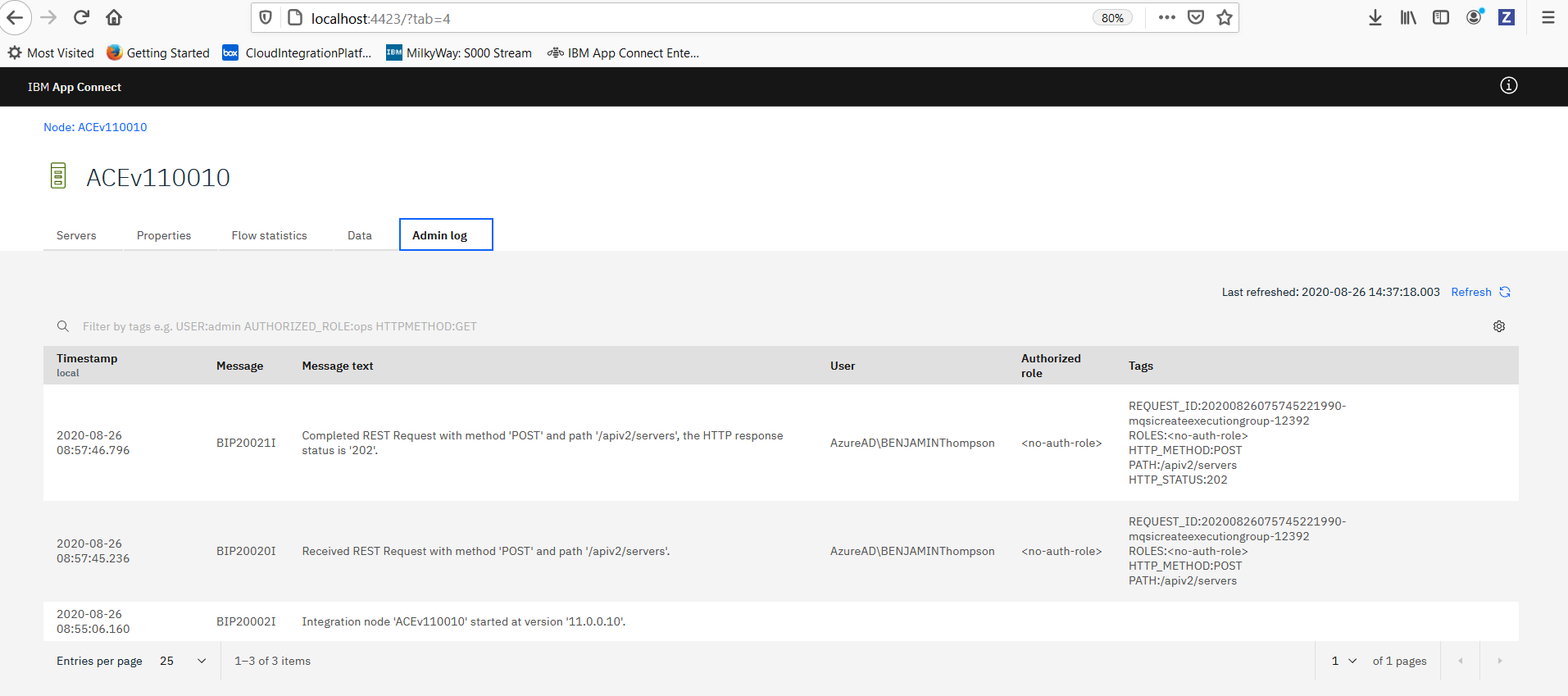Click the timestamp 2020-08-26 08:55:06.160
The height and width of the screenshot is (696, 1568).
click(x=93, y=621)
